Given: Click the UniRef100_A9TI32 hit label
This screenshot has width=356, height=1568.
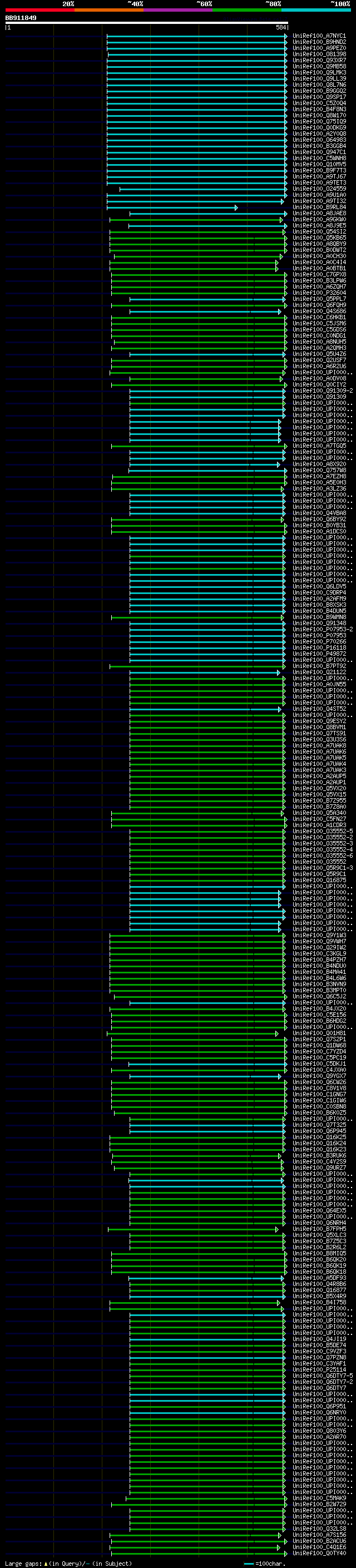Looking at the screenshot, I should tap(319, 201).
